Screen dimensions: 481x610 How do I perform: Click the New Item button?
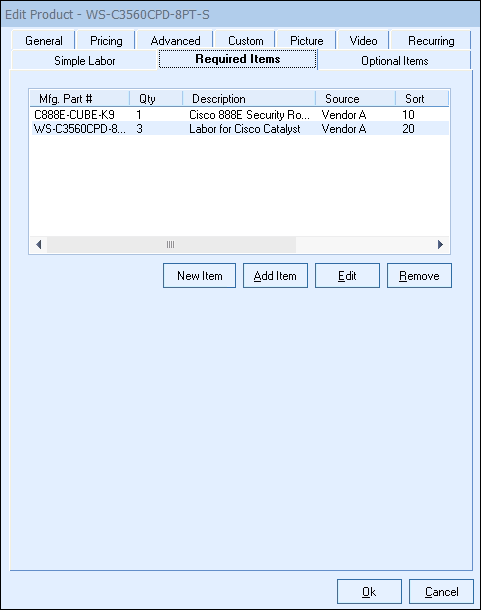(200, 275)
